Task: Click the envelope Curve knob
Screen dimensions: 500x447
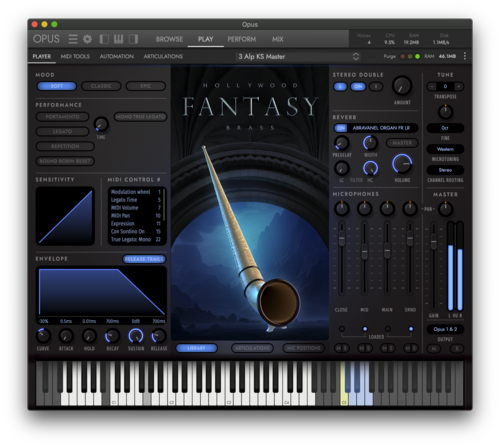Action: 43,336
